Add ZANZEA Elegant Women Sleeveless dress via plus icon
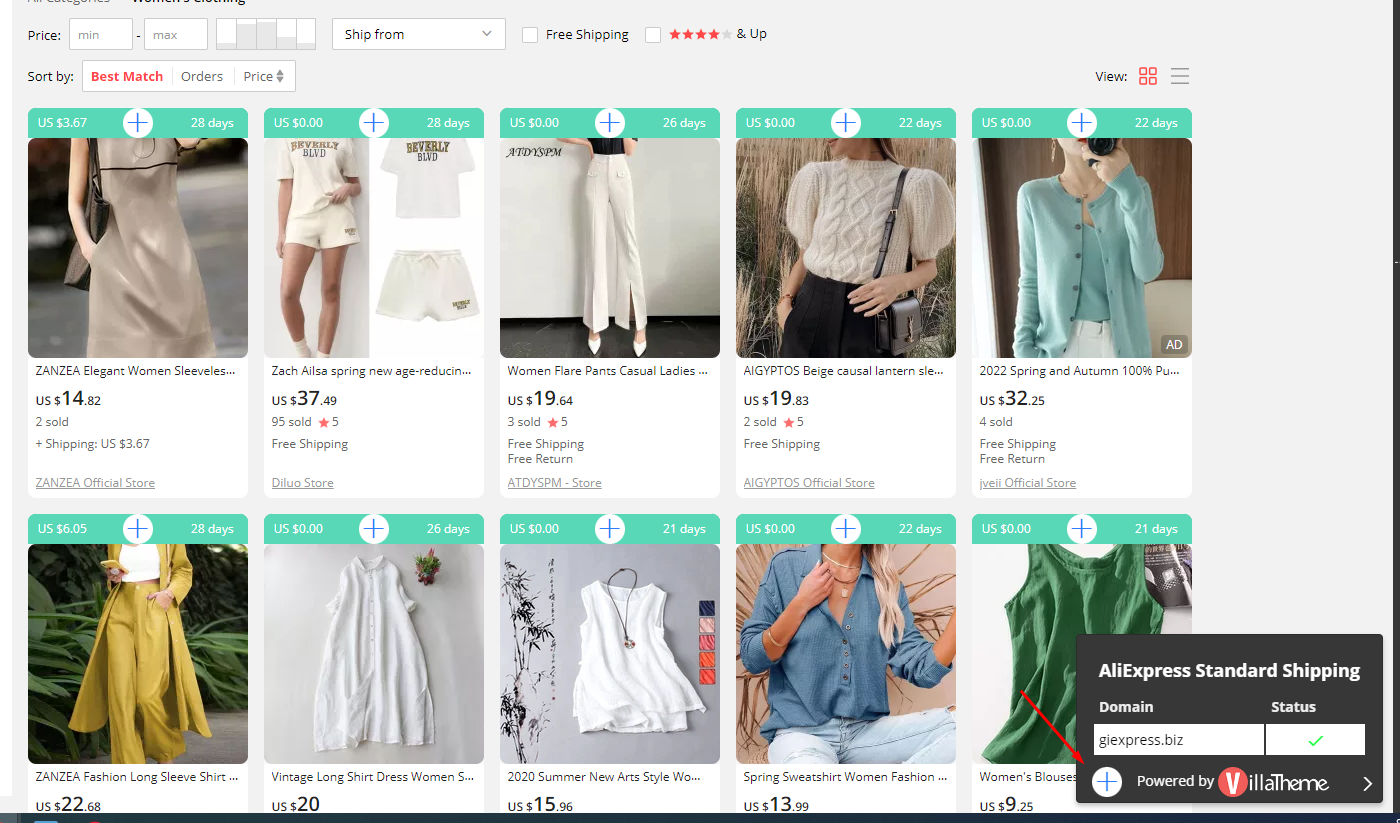The image size is (1400, 823). click(x=138, y=123)
